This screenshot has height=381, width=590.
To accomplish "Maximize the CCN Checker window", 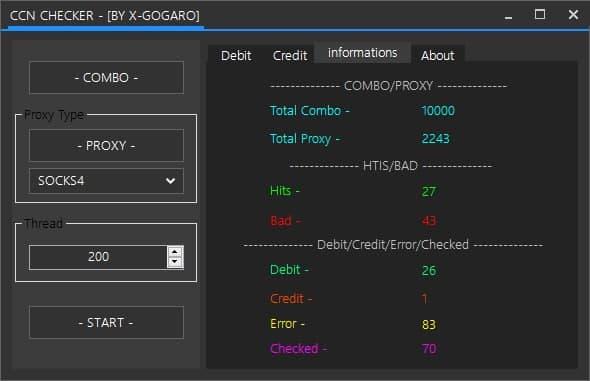I will click(x=540, y=15).
